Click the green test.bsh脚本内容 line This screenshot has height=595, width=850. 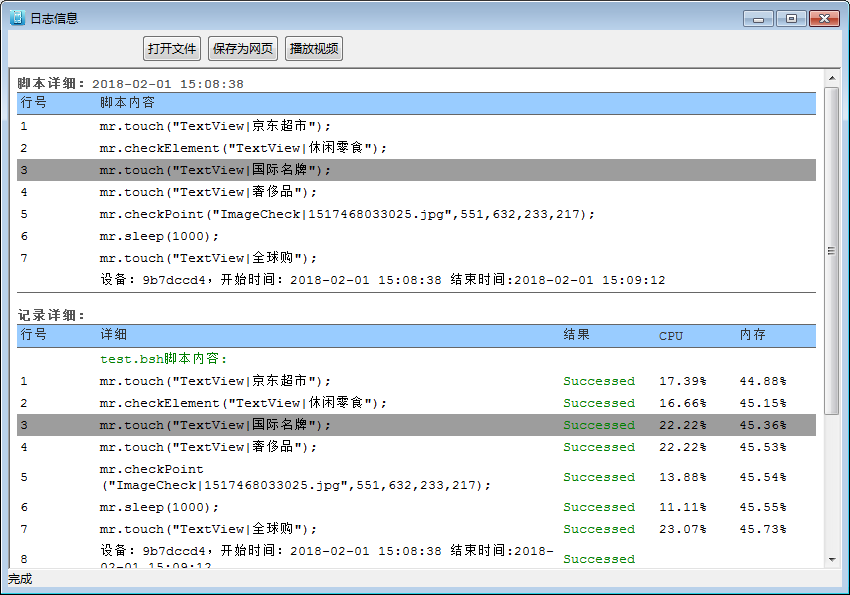pos(163,358)
